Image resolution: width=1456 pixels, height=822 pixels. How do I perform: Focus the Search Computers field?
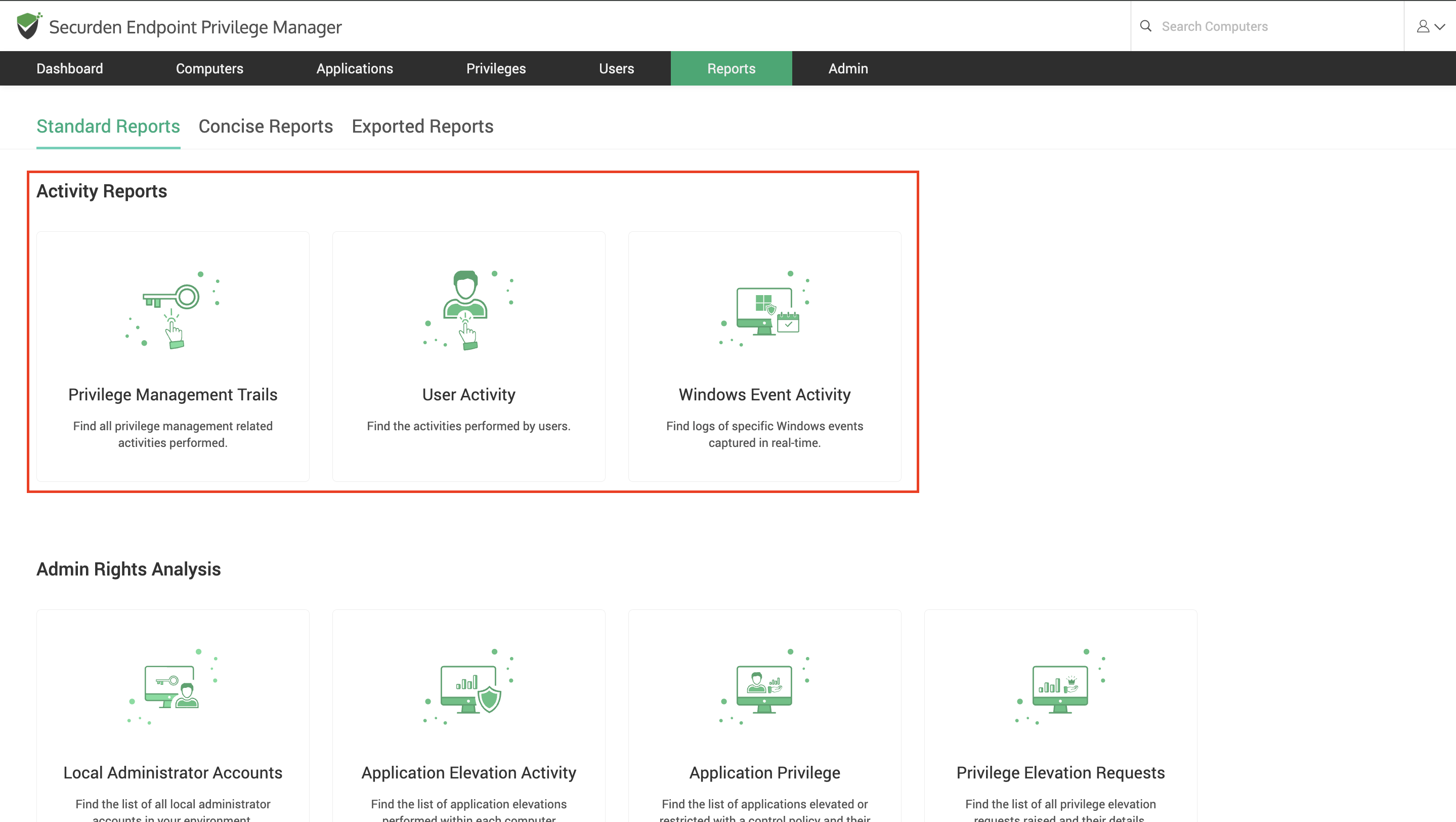(x=1268, y=26)
